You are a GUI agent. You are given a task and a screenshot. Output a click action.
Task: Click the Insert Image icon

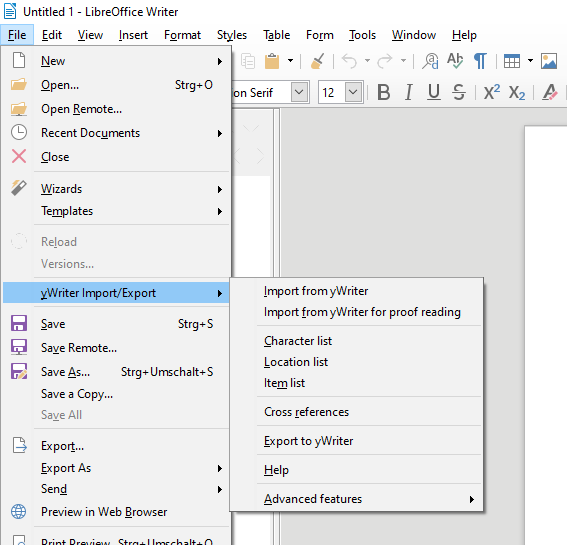tap(549, 61)
